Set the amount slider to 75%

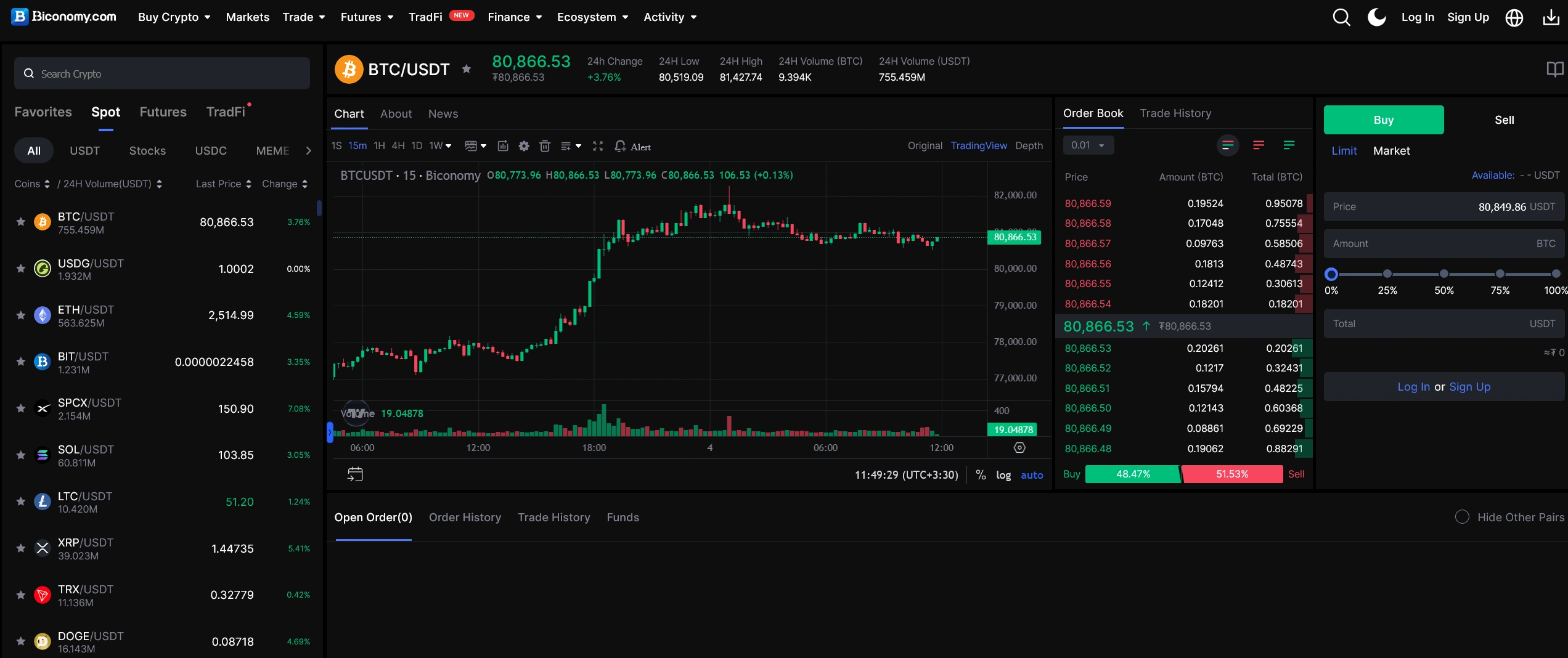(1500, 274)
